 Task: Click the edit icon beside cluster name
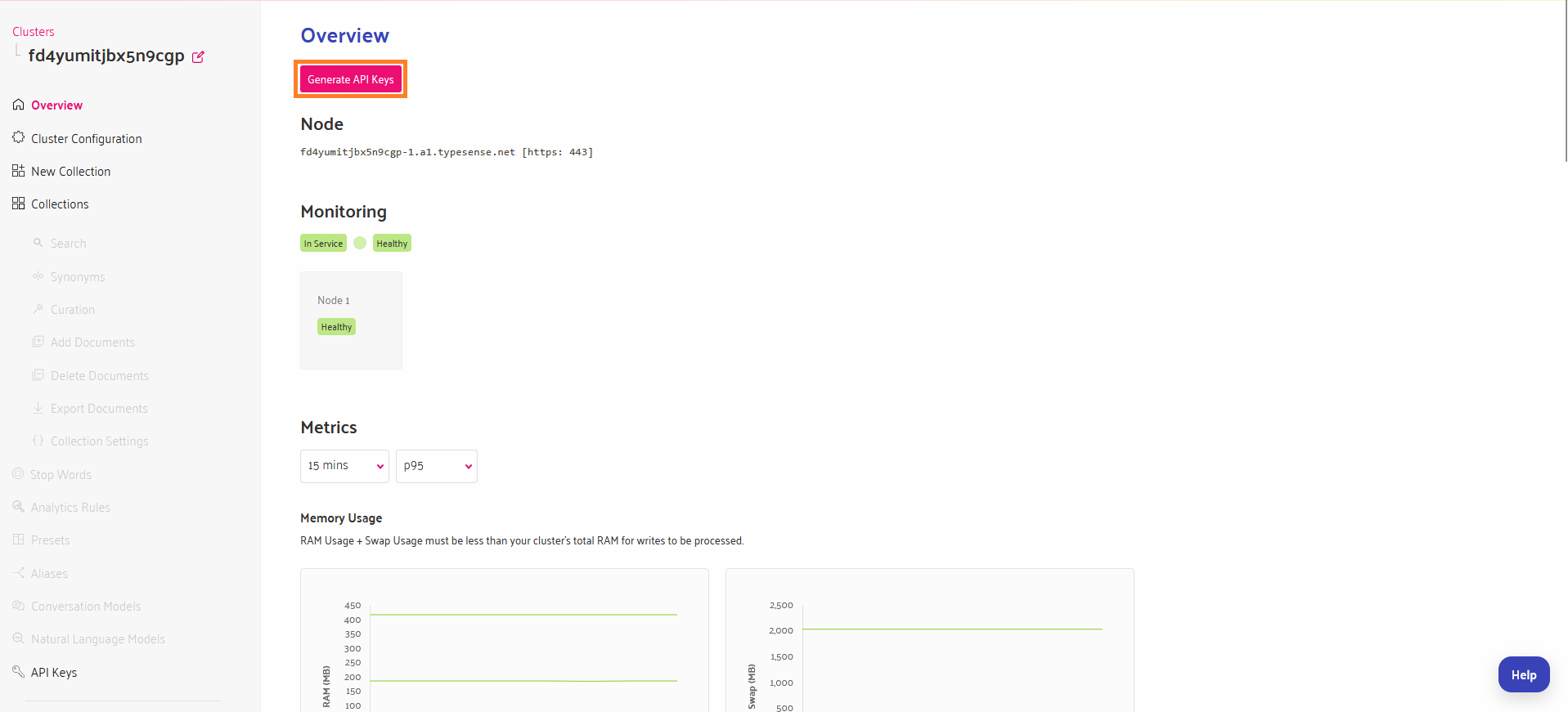198,57
